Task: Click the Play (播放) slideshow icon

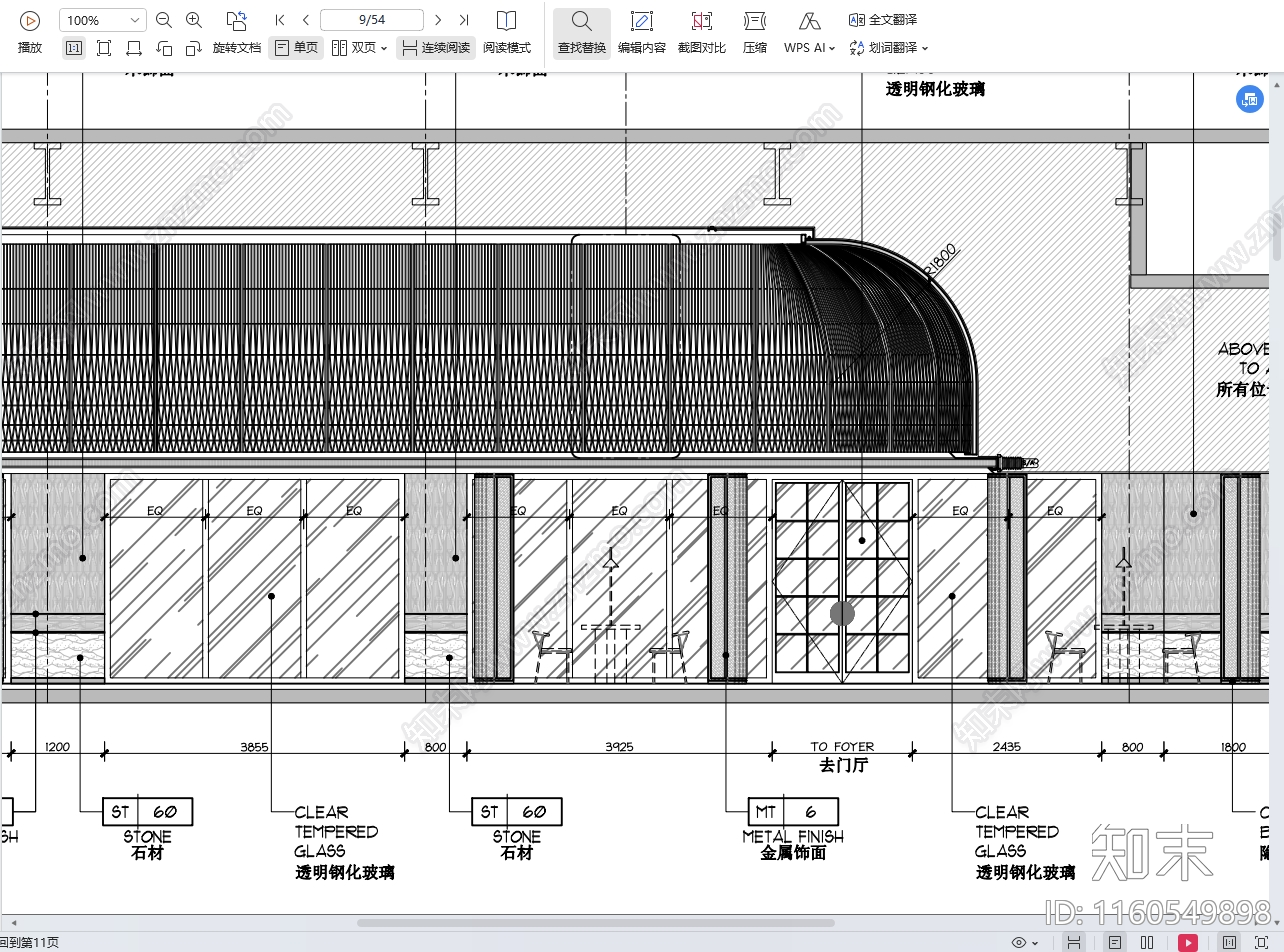Action: (30, 20)
